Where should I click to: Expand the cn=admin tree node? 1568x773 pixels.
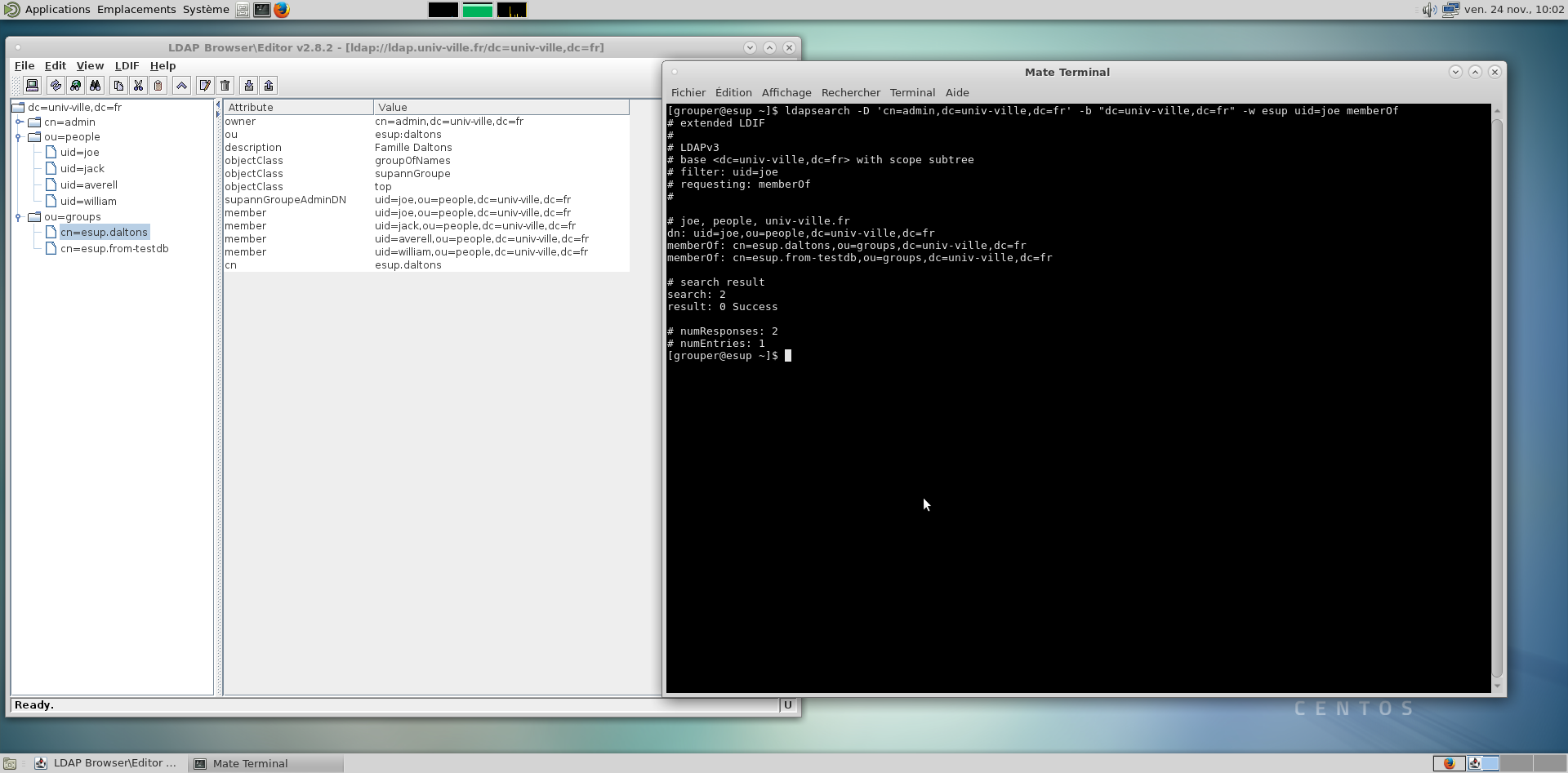19,122
